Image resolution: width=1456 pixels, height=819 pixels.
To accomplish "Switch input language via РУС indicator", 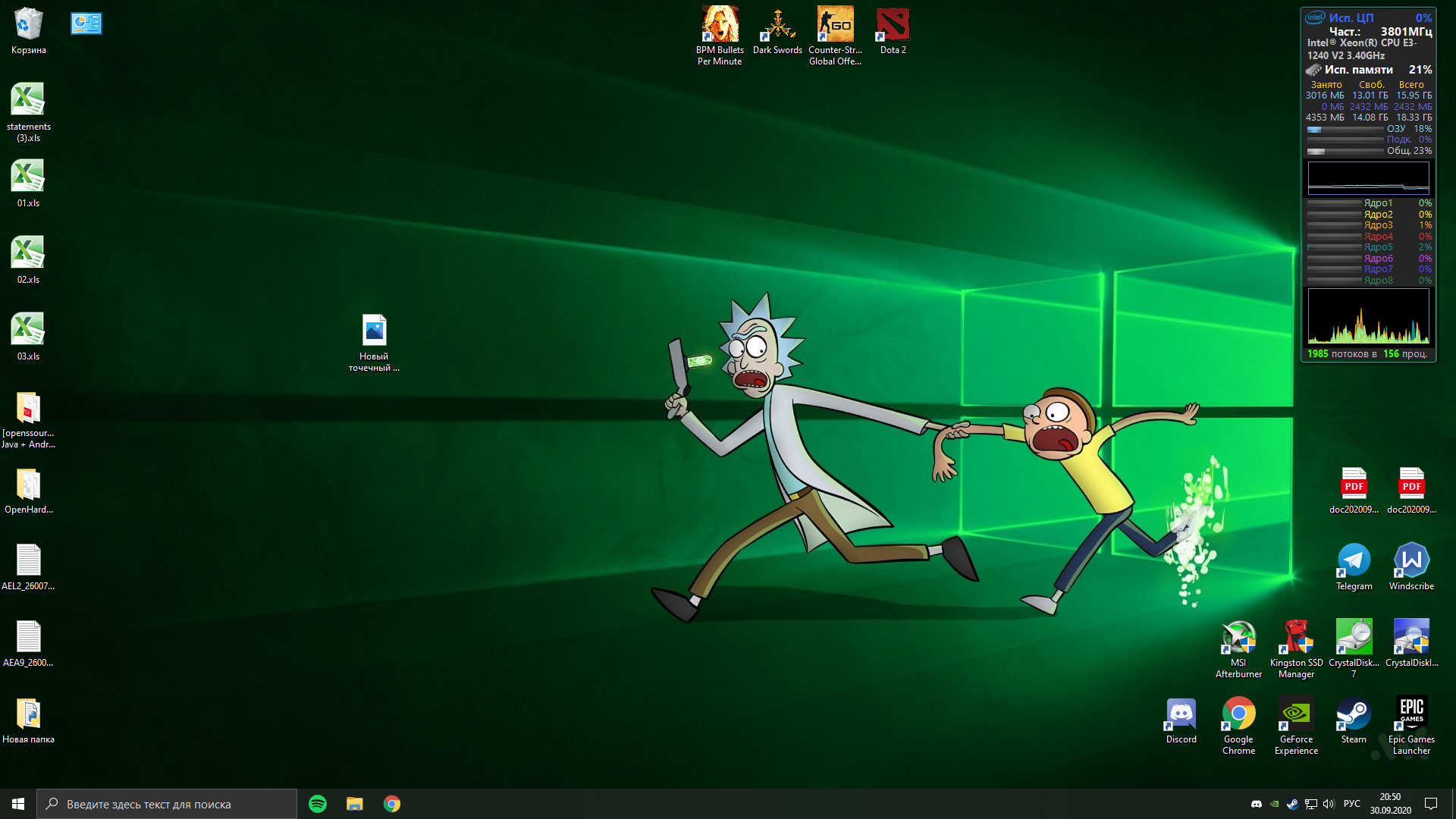I will pos(1352,804).
